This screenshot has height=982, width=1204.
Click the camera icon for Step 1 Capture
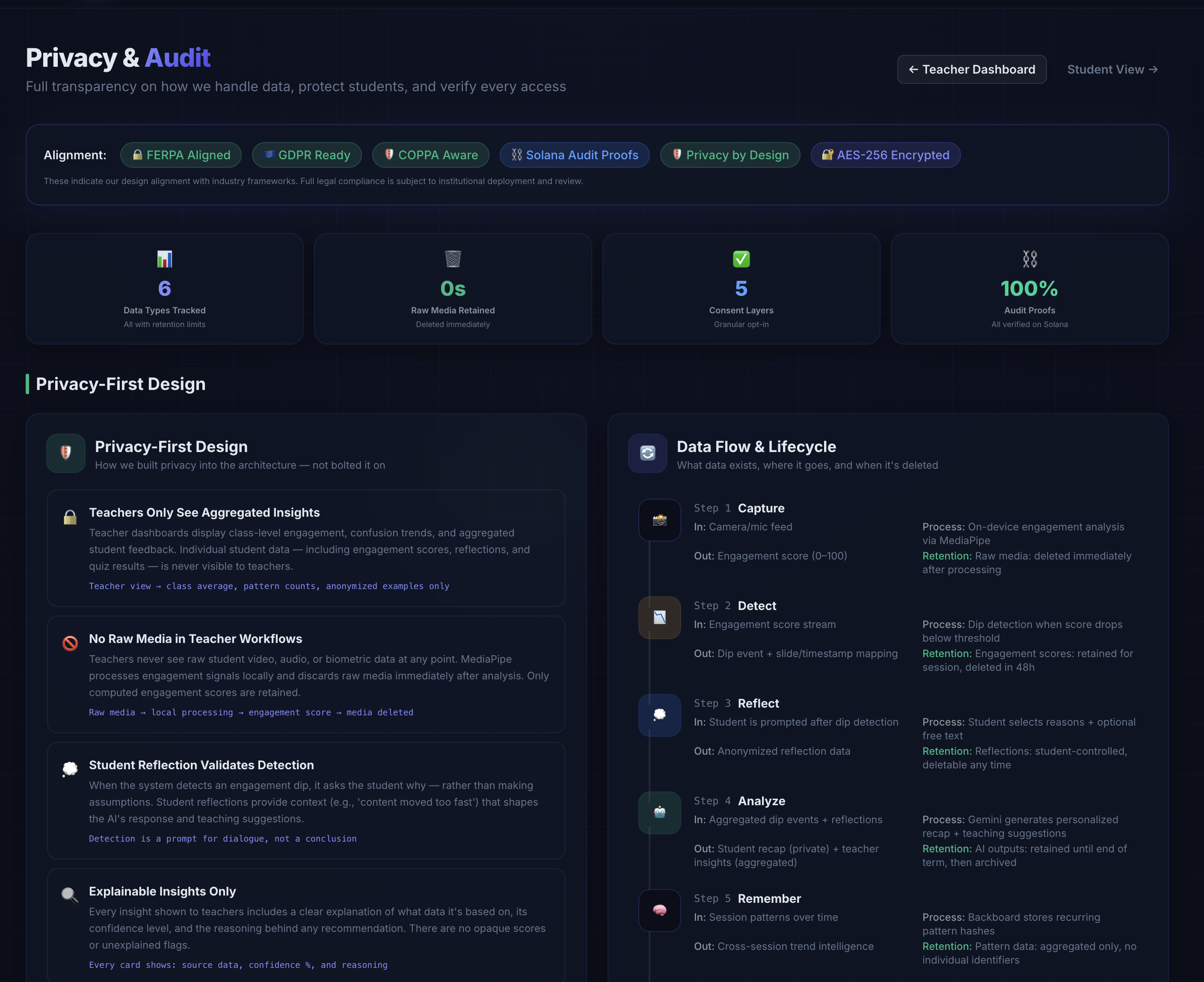pyautogui.click(x=659, y=520)
